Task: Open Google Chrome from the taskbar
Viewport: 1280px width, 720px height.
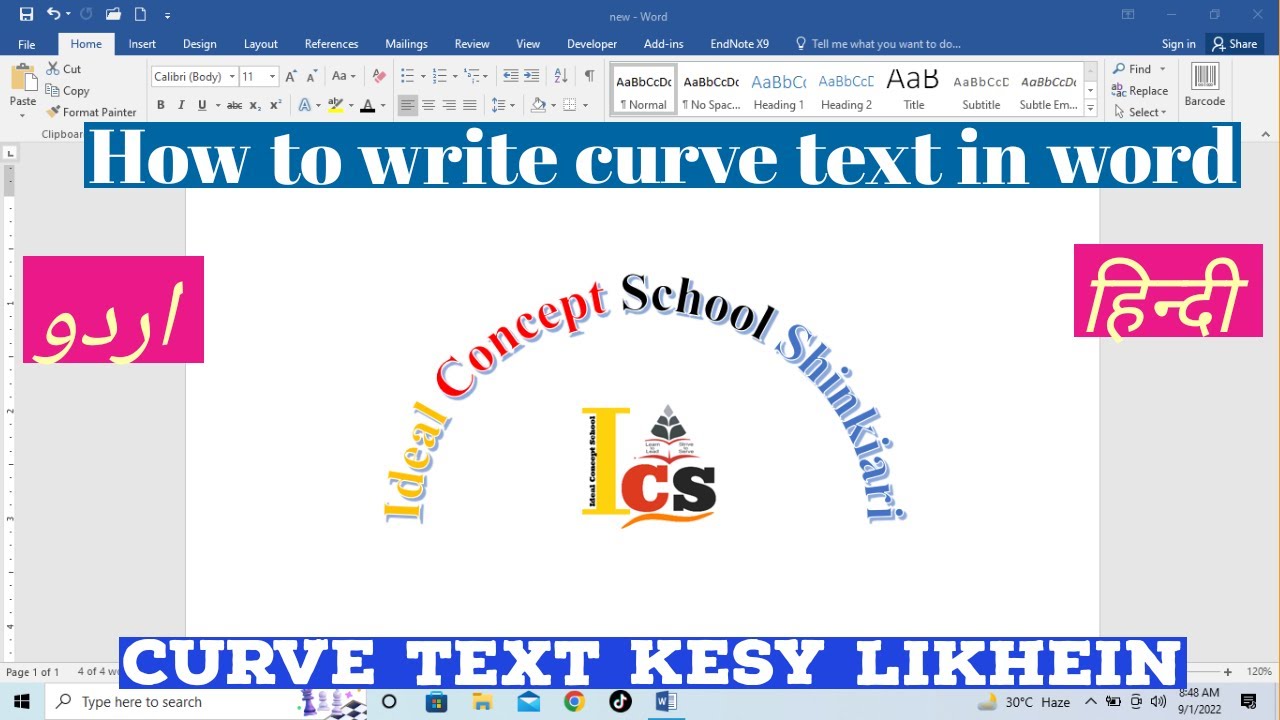Action: tap(574, 702)
